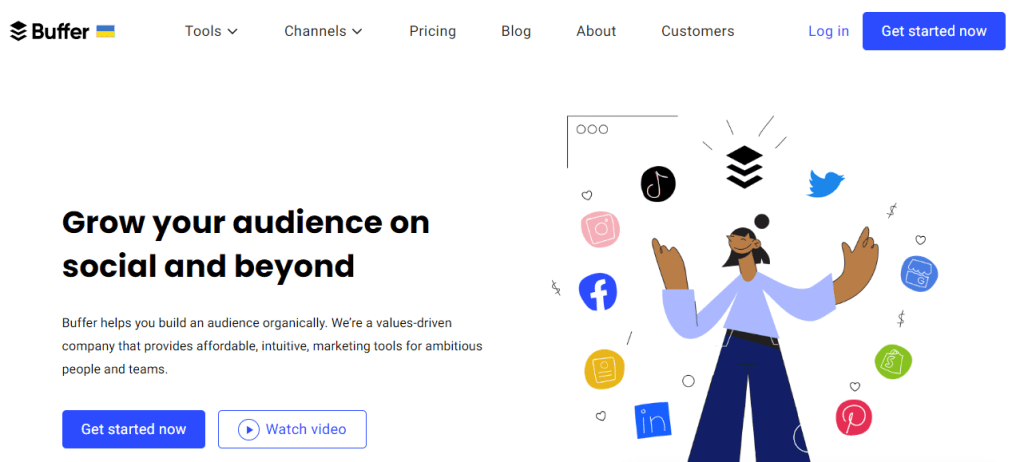Click the Ukraine flag icon beside logo
This screenshot has height=462, width=1024.
(106, 31)
